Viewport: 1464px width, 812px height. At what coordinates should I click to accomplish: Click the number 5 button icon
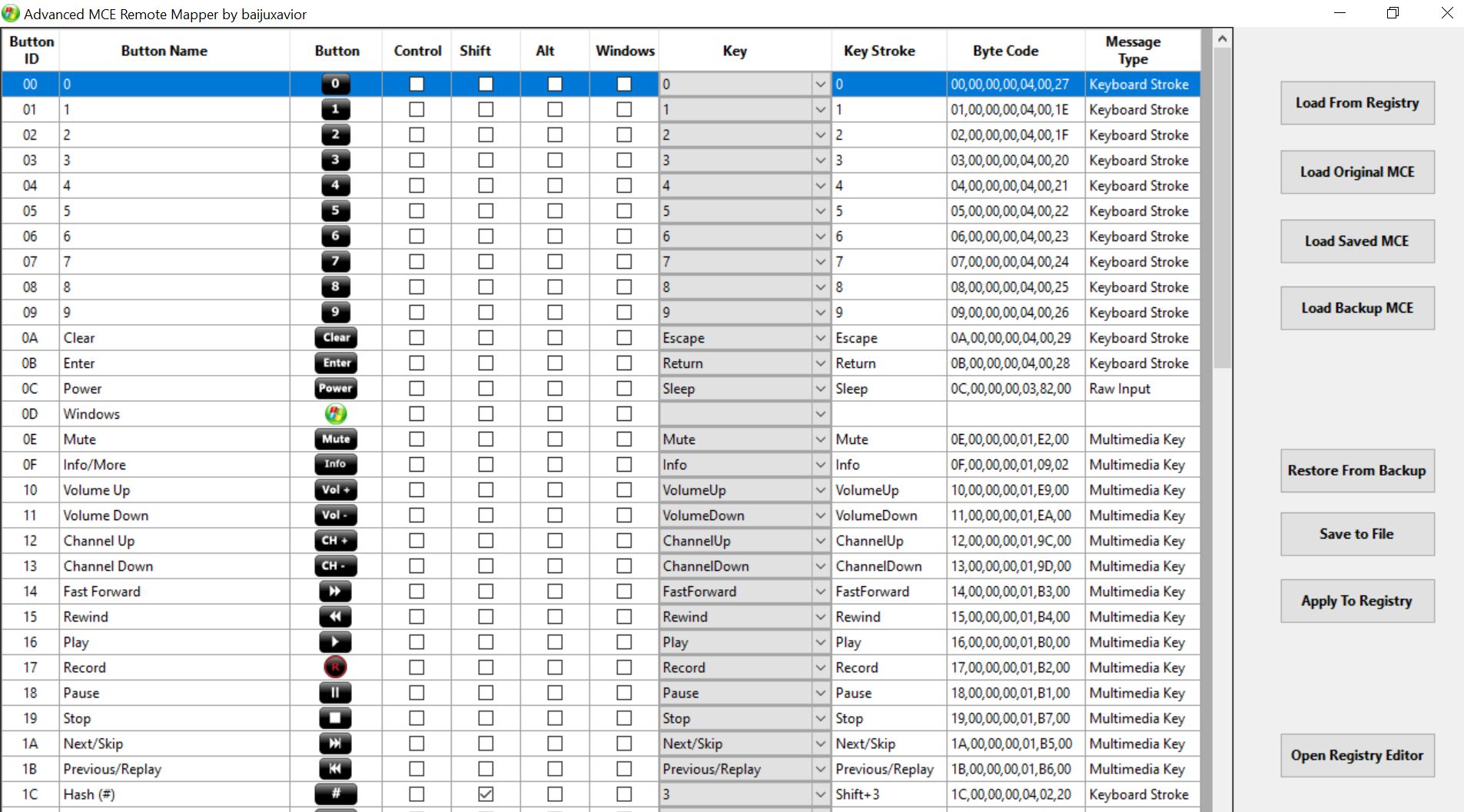click(336, 211)
